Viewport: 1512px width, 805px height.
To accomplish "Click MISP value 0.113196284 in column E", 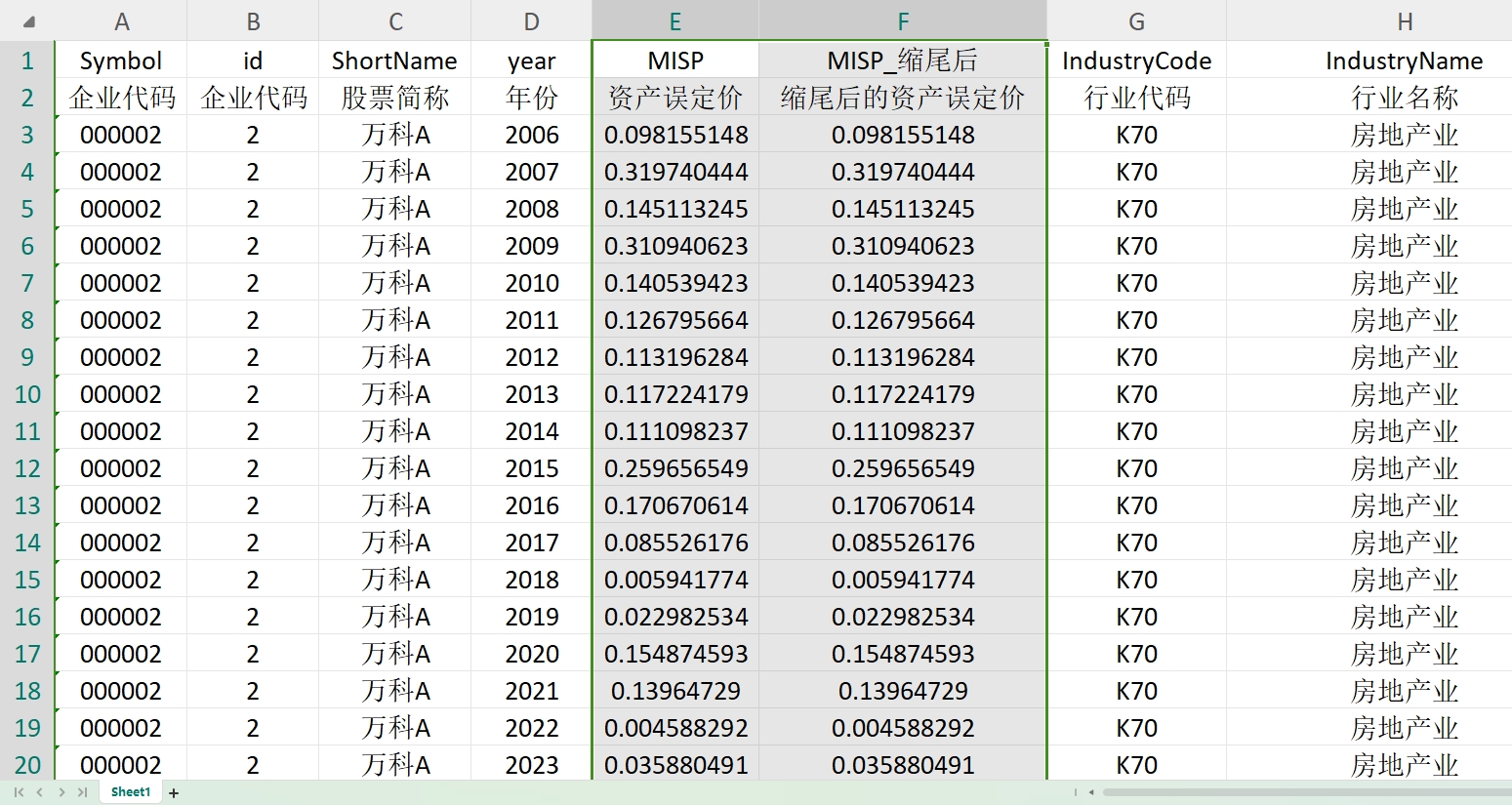I will pos(675,357).
